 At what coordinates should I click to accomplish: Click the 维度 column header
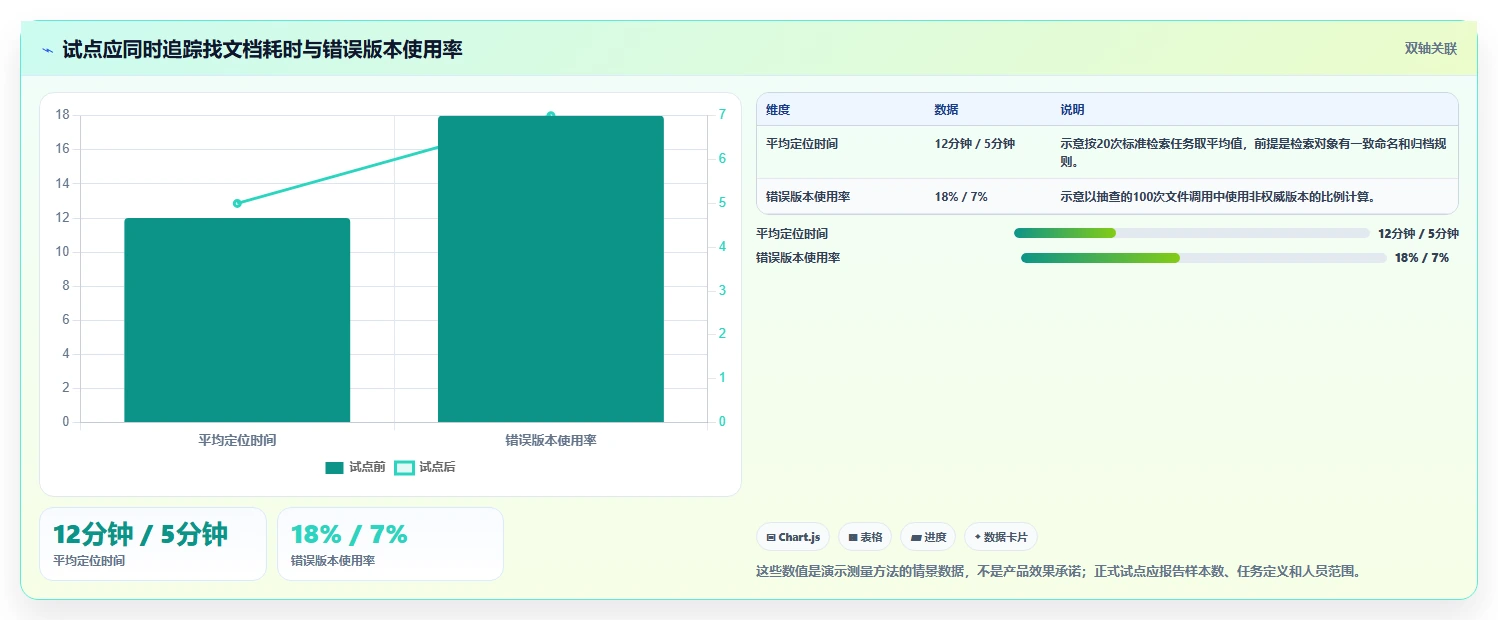point(778,110)
